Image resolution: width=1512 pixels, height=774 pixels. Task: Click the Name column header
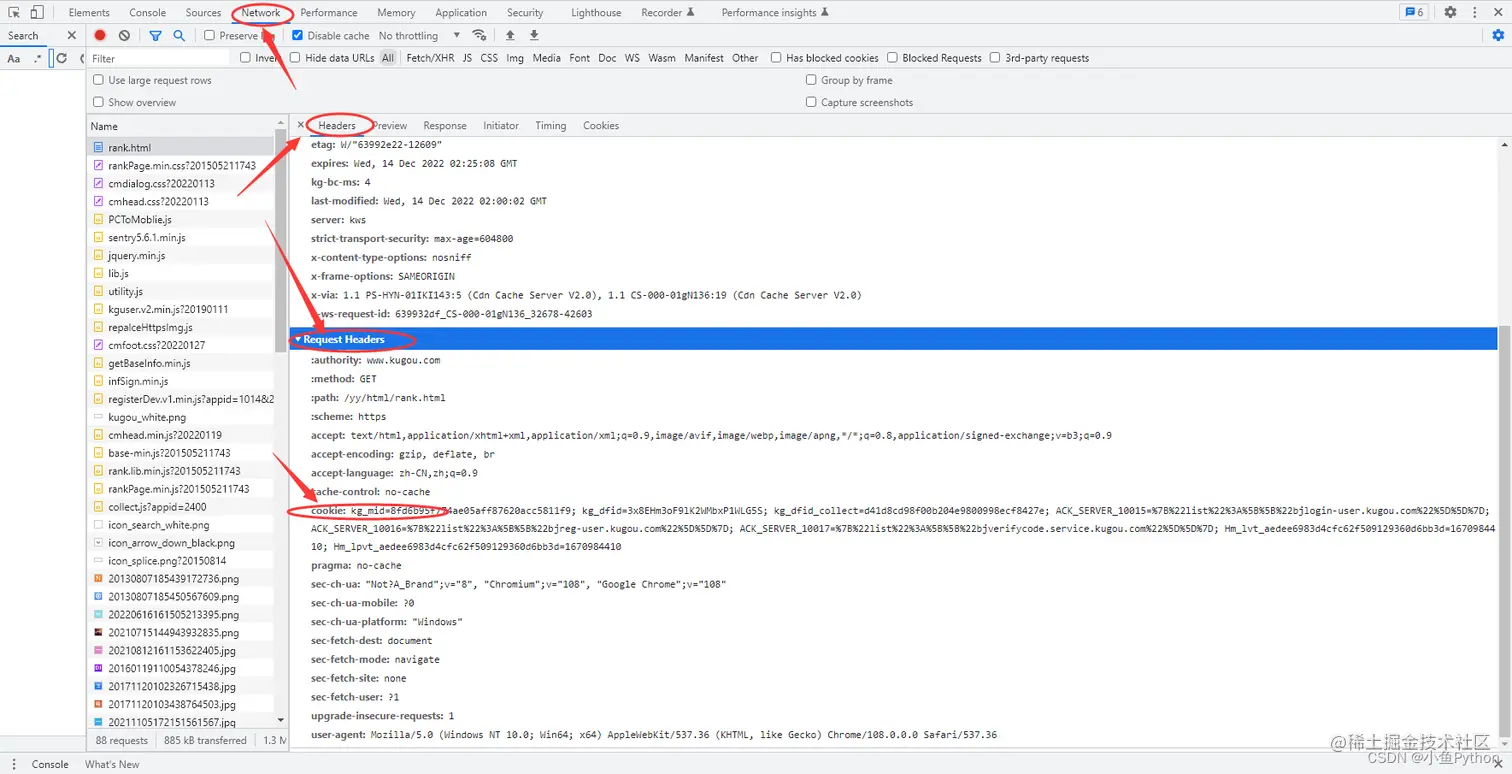click(180, 126)
